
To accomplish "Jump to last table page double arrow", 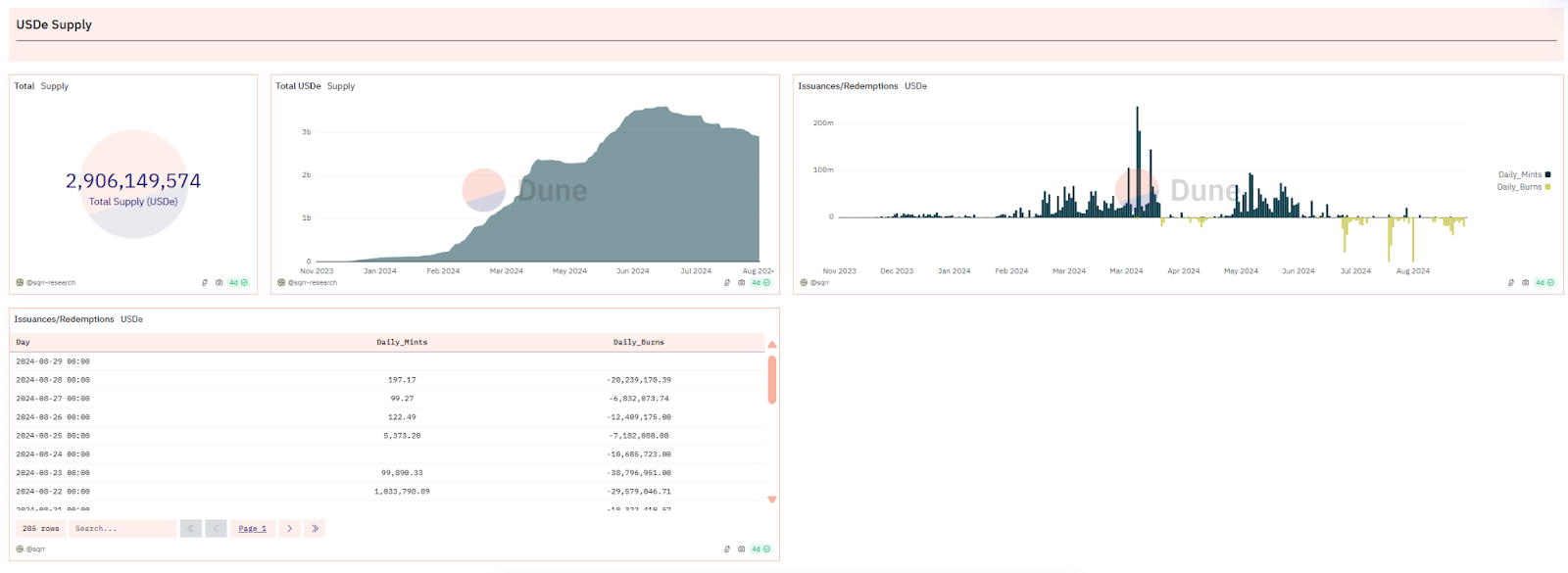I will (315, 528).
